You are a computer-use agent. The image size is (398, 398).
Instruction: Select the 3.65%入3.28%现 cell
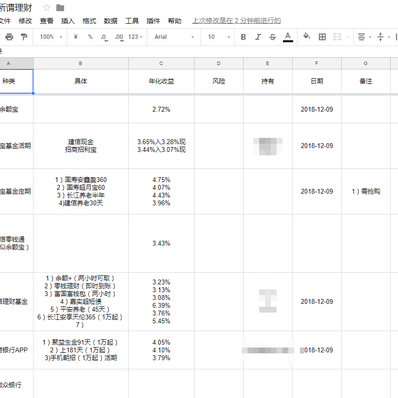(161, 146)
